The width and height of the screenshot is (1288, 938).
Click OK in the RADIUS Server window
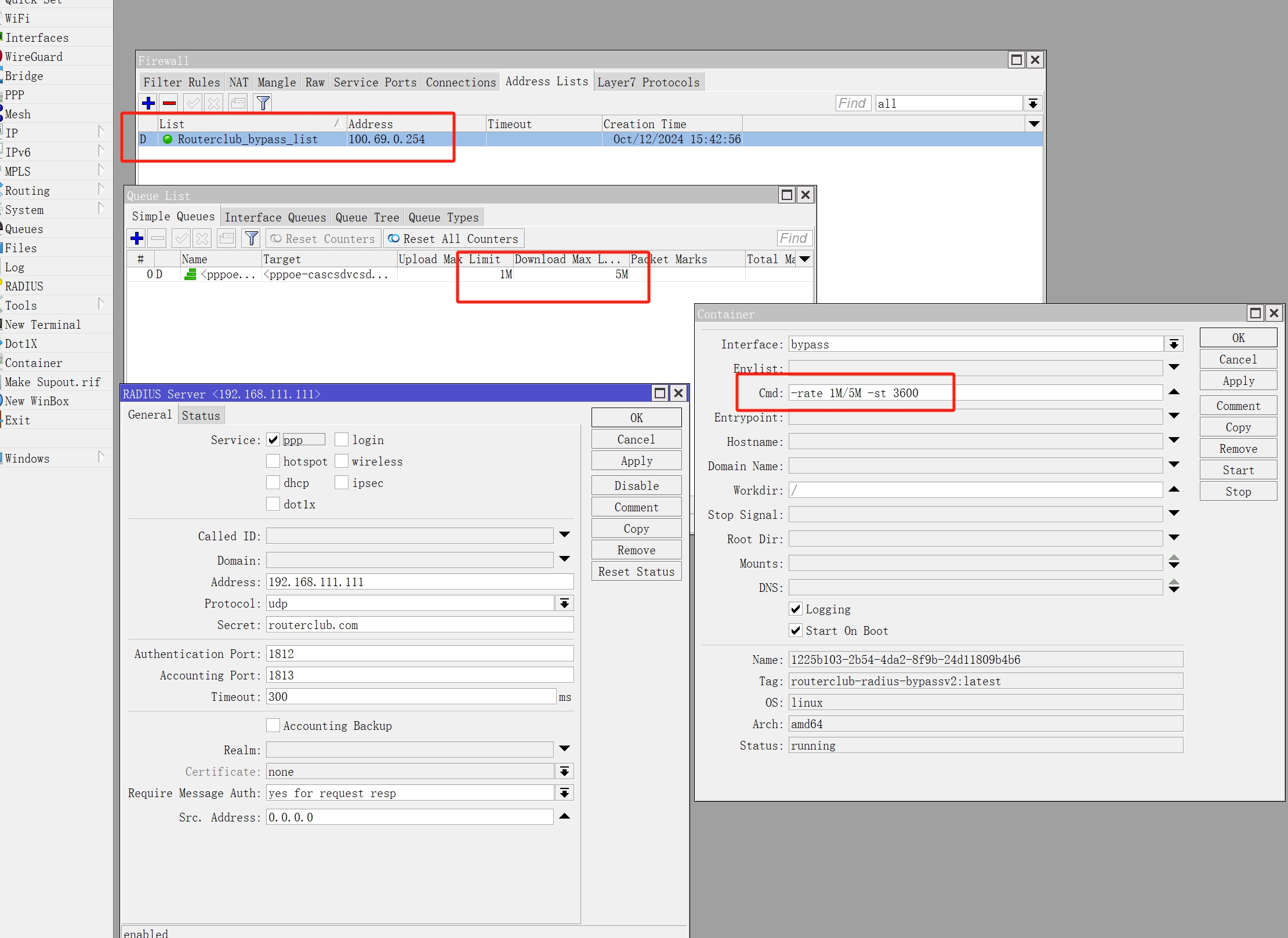(x=637, y=418)
